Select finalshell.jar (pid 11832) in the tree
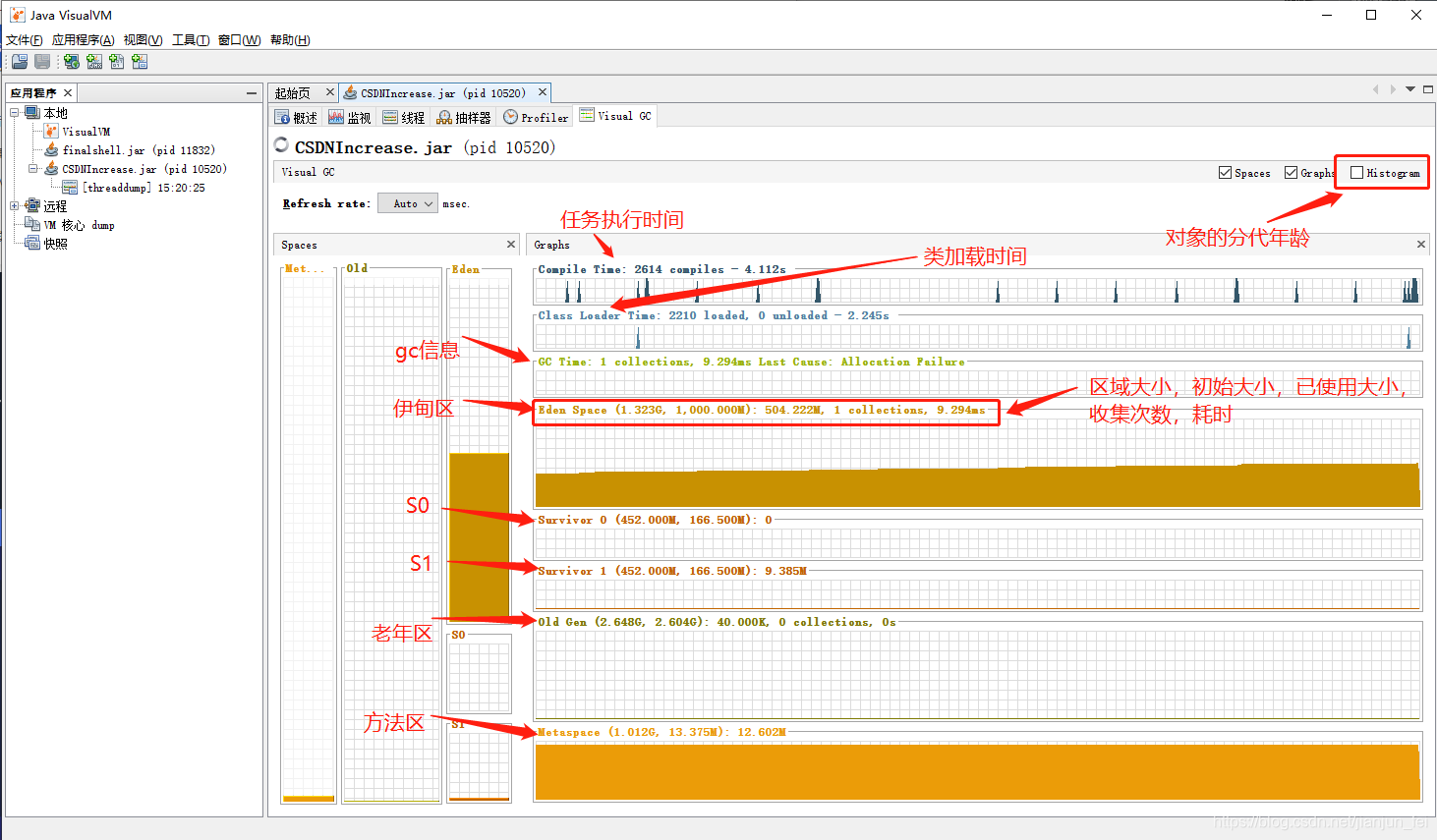1437x840 pixels. [x=139, y=150]
